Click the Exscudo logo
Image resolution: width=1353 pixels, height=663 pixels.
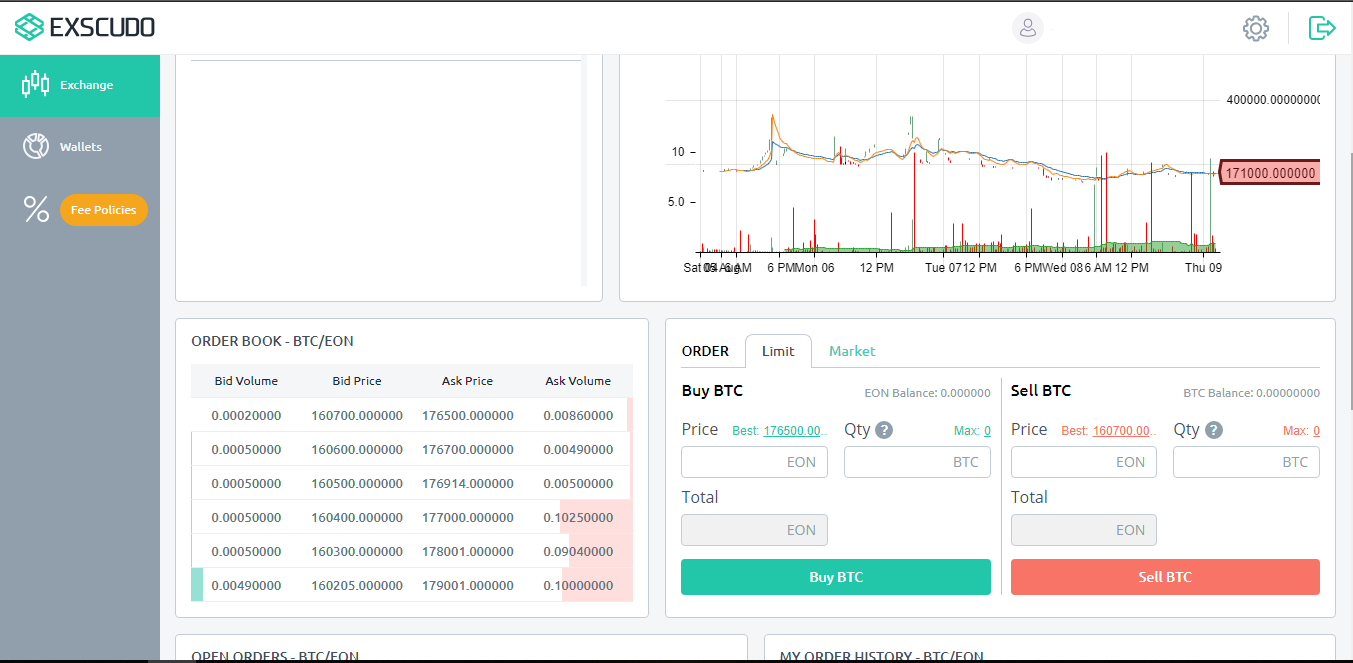[85, 27]
